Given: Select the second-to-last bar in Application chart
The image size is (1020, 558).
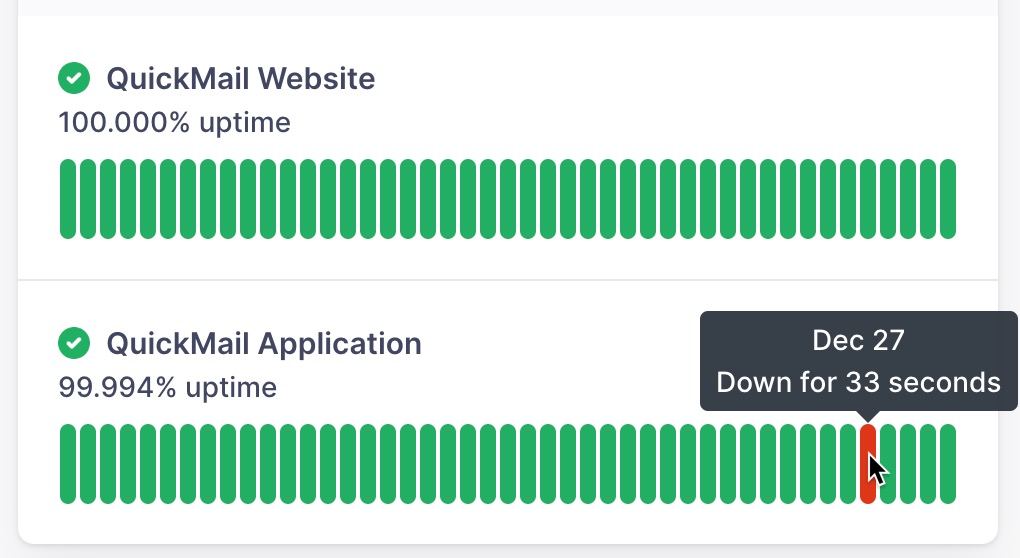Looking at the screenshot, I should pos(928,464).
